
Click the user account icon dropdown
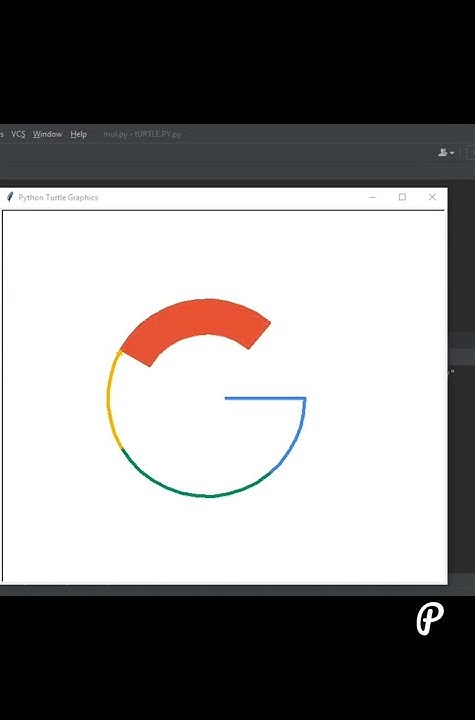[x=446, y=152]
